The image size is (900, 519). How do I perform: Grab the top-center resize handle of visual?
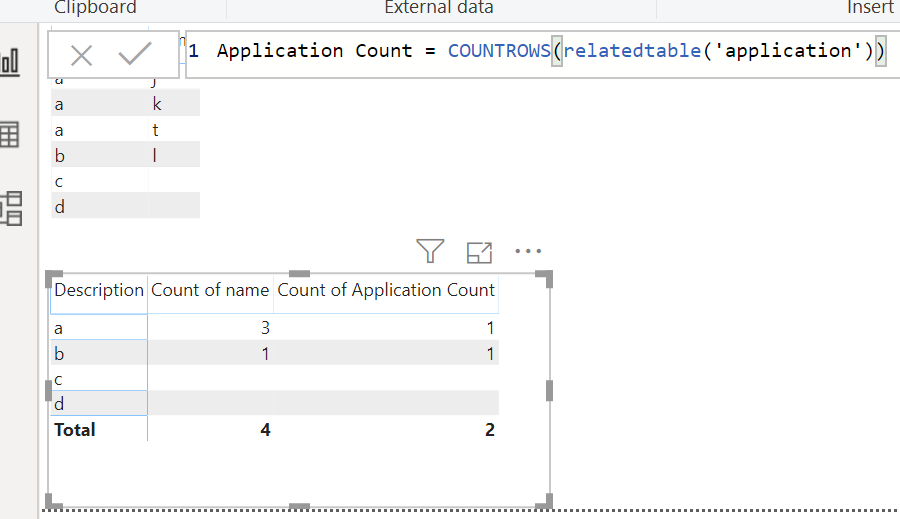[x=299, y=274]
